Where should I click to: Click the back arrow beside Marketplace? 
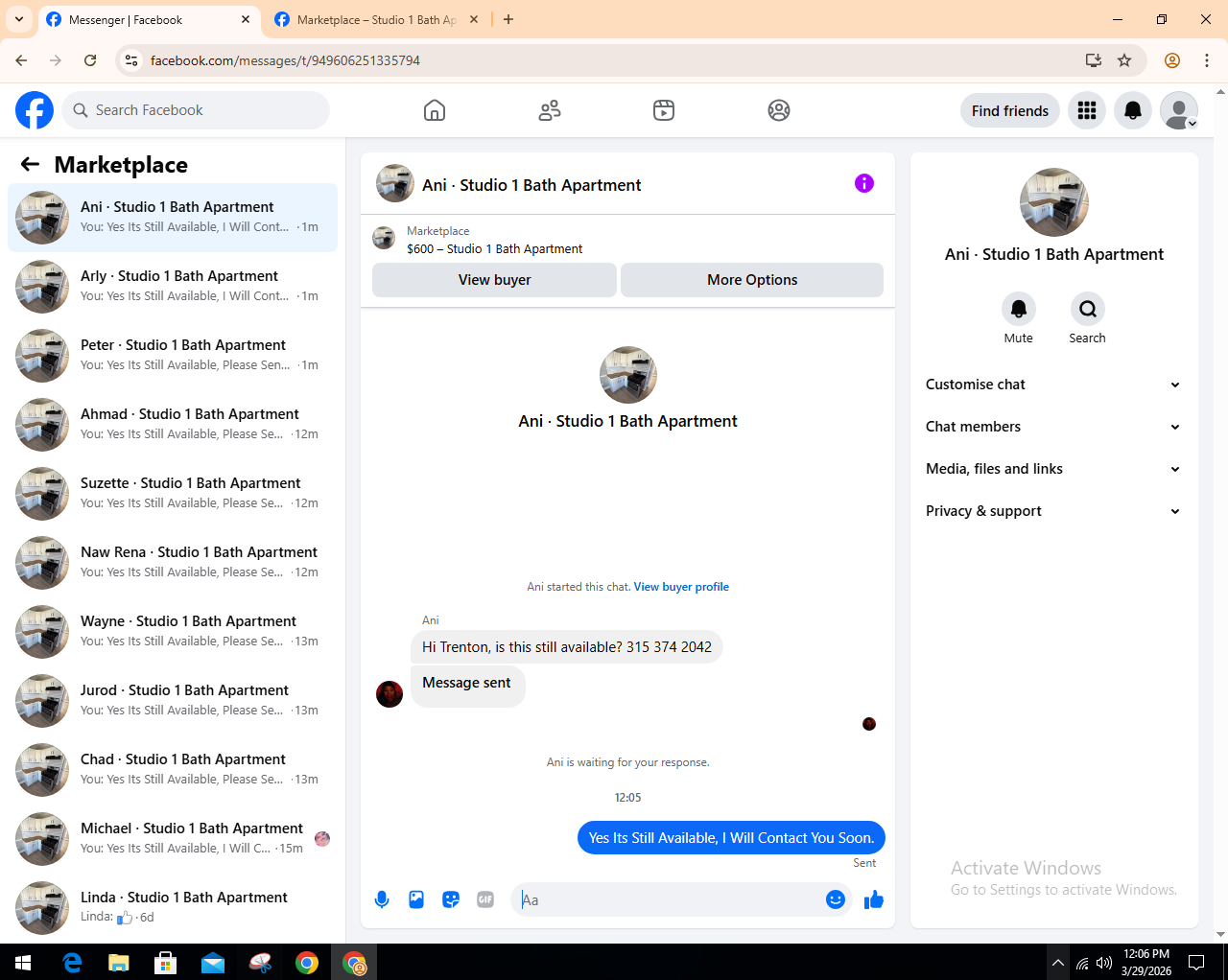[30, 164]
